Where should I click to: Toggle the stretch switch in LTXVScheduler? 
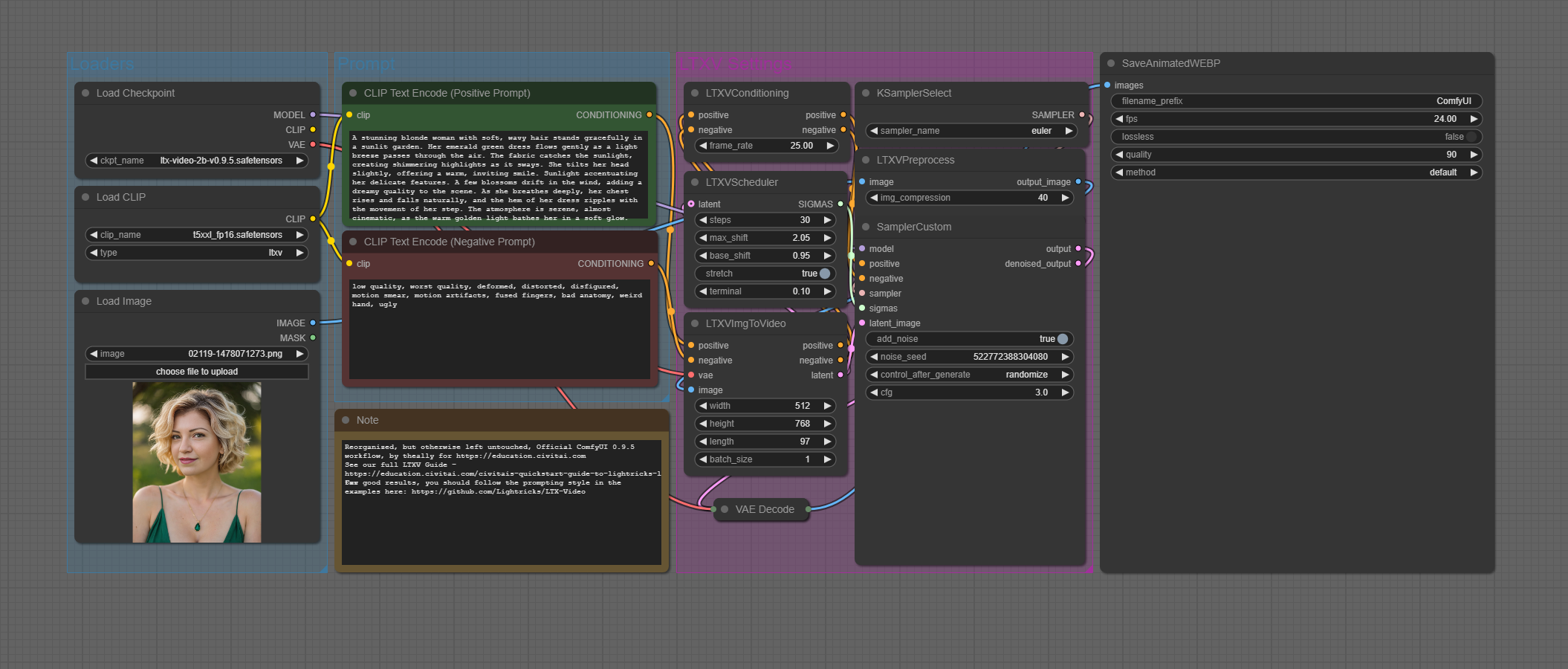824,274
